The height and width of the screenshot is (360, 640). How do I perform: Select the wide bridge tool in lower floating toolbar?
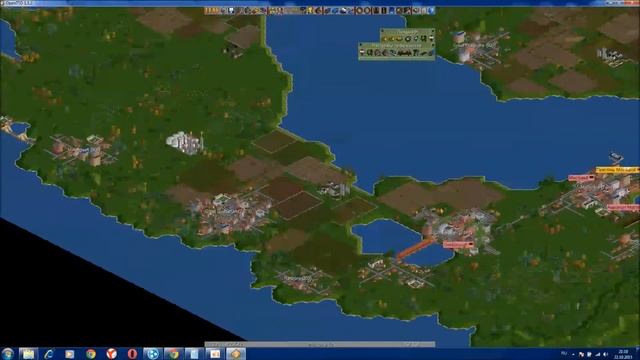point(404,52)
